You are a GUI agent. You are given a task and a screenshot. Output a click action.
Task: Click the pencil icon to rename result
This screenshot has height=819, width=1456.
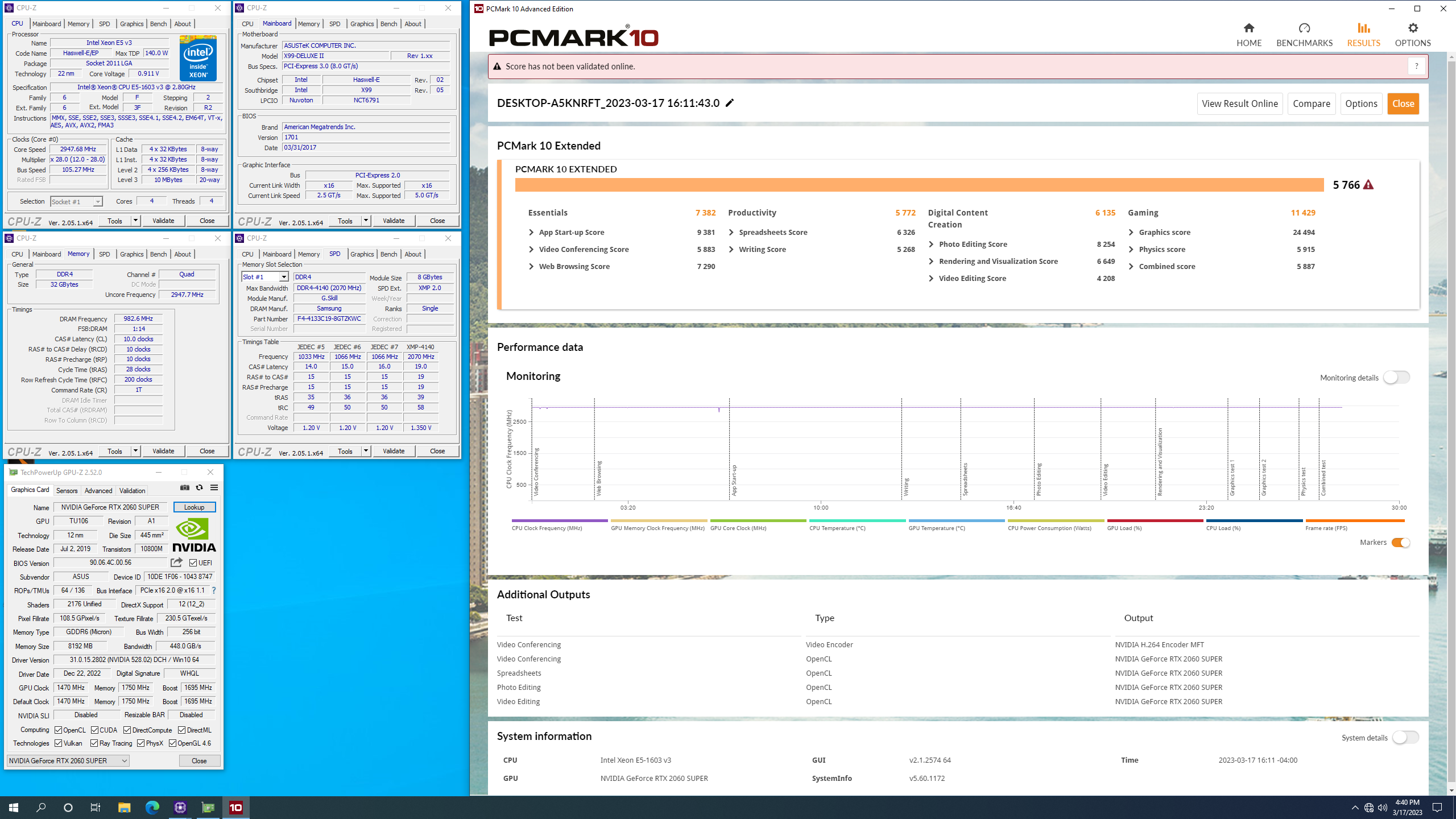(x=730, y=103)
